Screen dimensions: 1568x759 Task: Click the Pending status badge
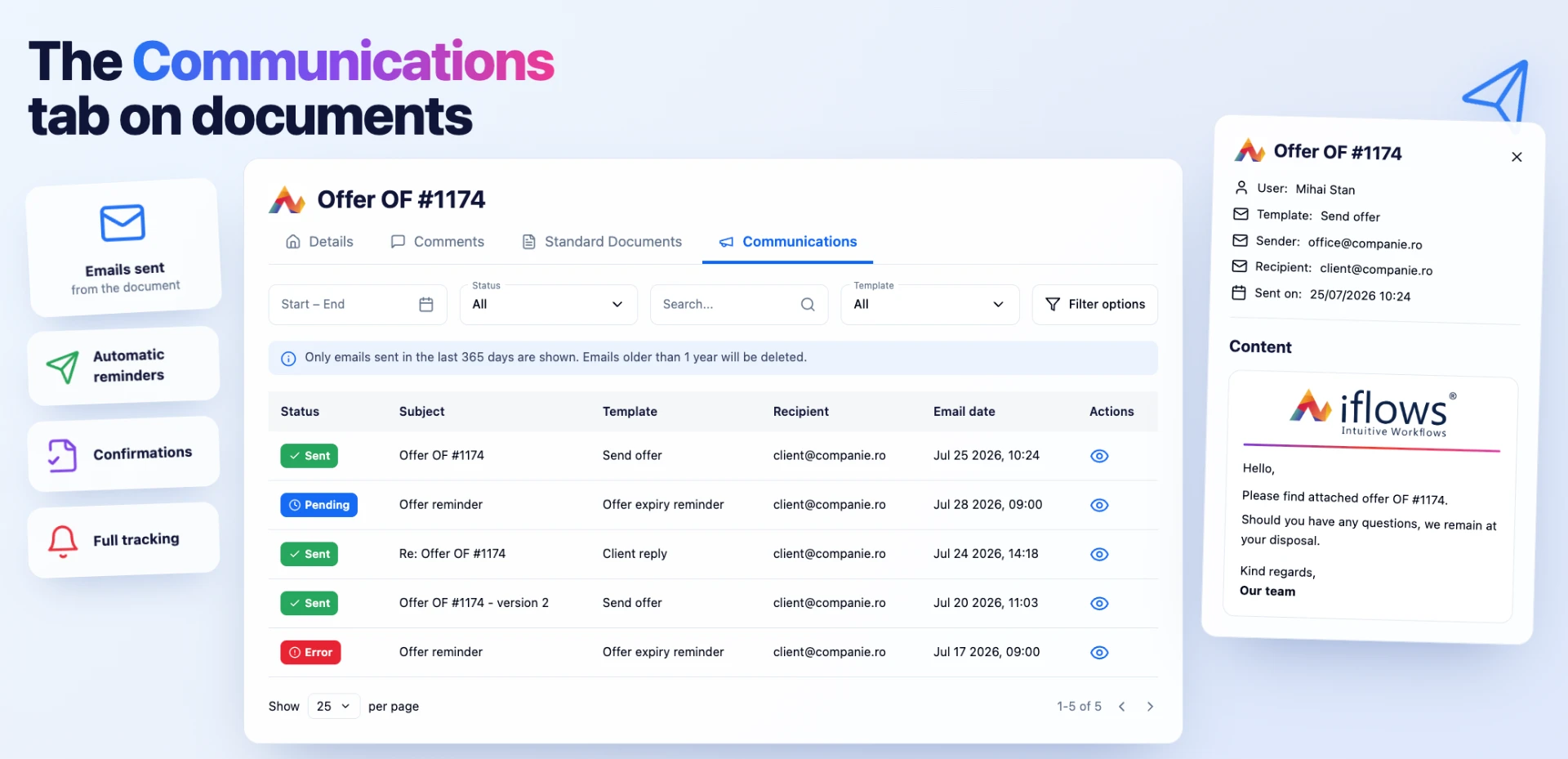click(x=318, y=505)
